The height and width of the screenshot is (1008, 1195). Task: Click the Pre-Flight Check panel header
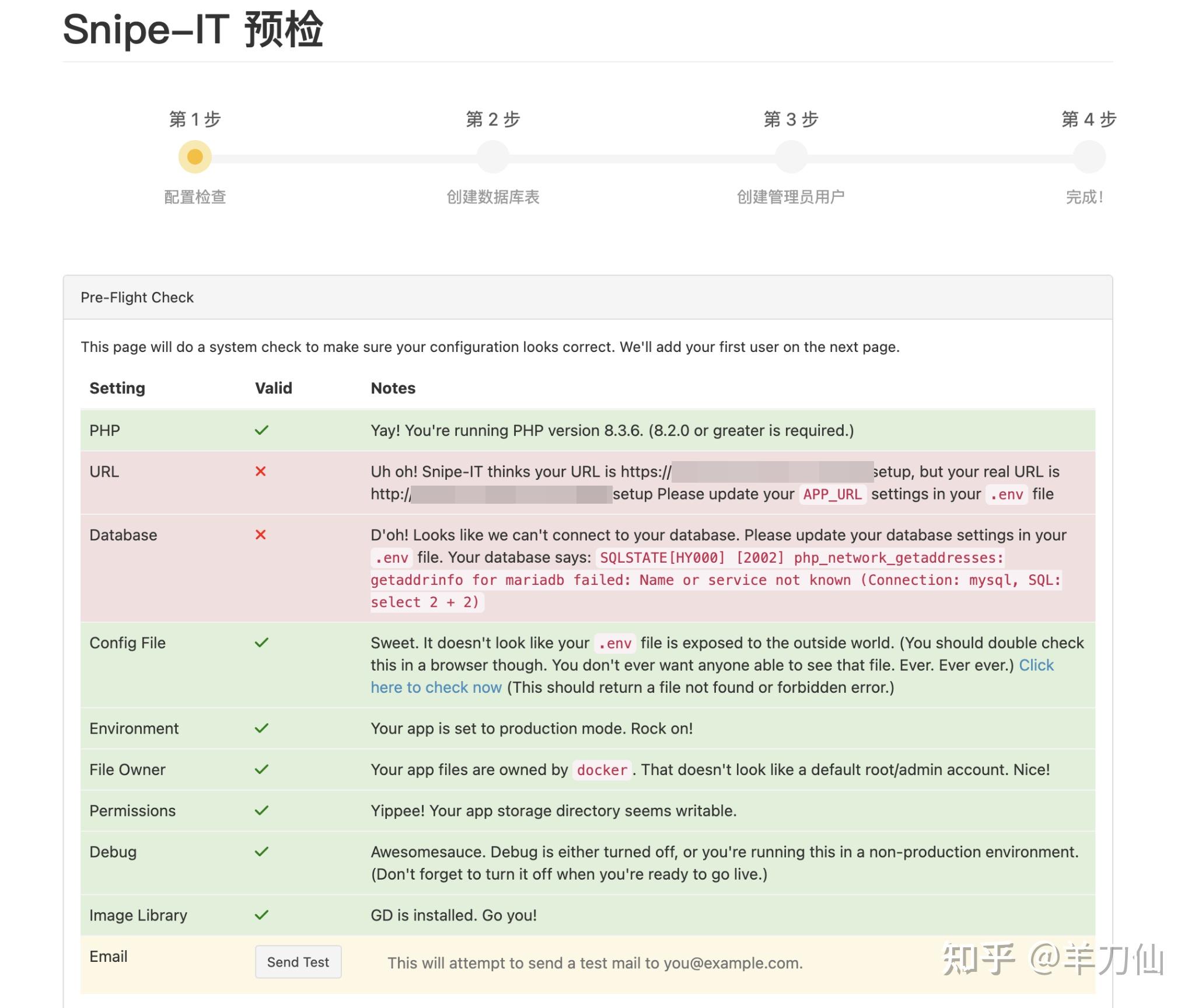pos(137,297)
